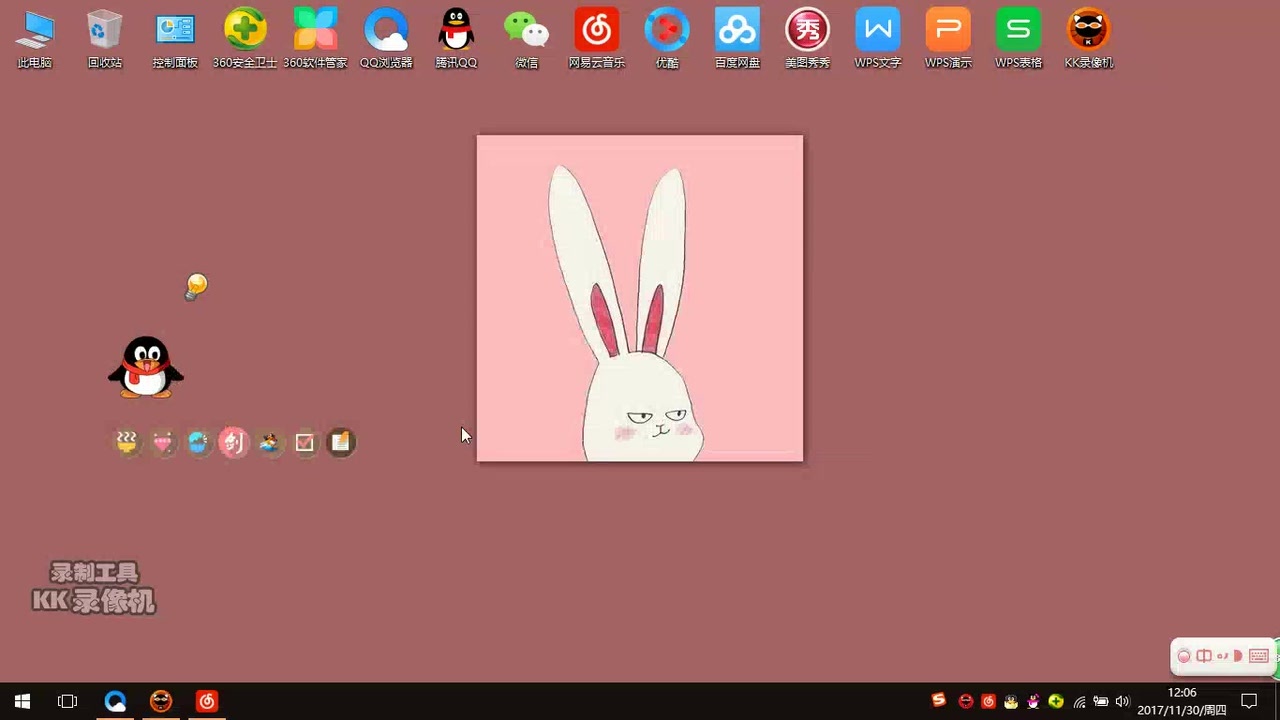Click the blue bathtub wash icon

click(x=198, y=442)
